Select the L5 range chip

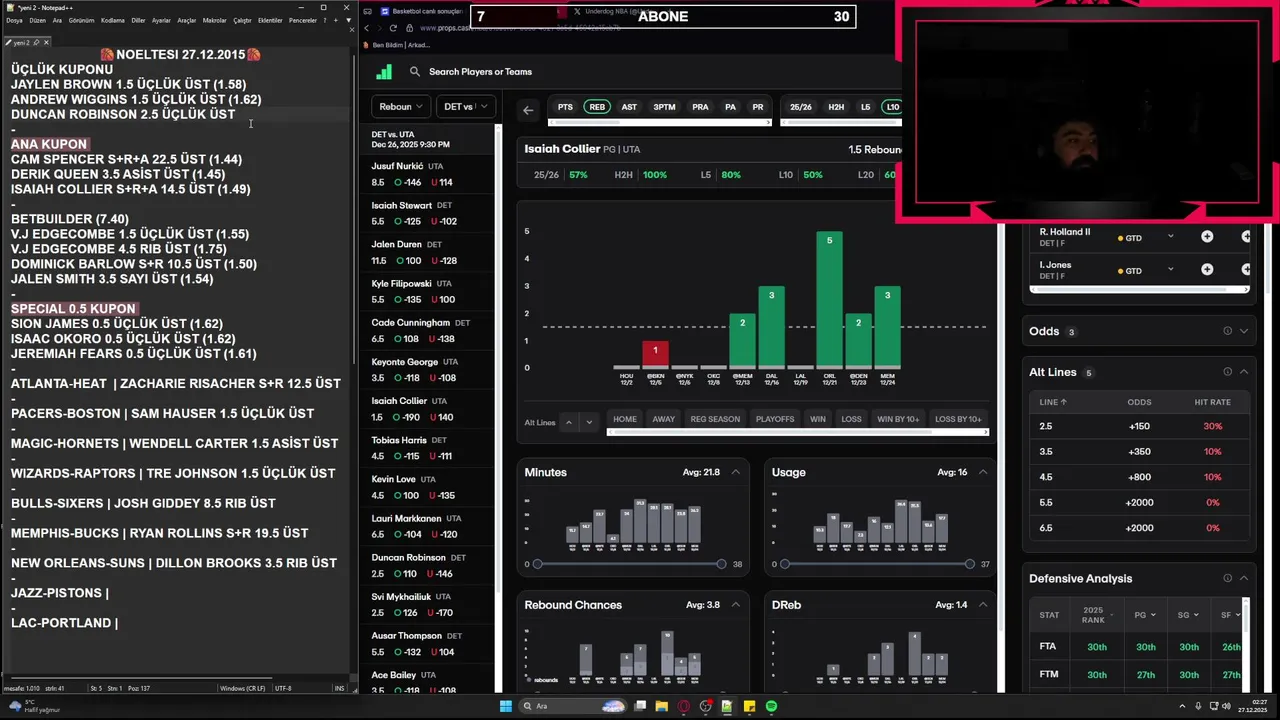865,107
